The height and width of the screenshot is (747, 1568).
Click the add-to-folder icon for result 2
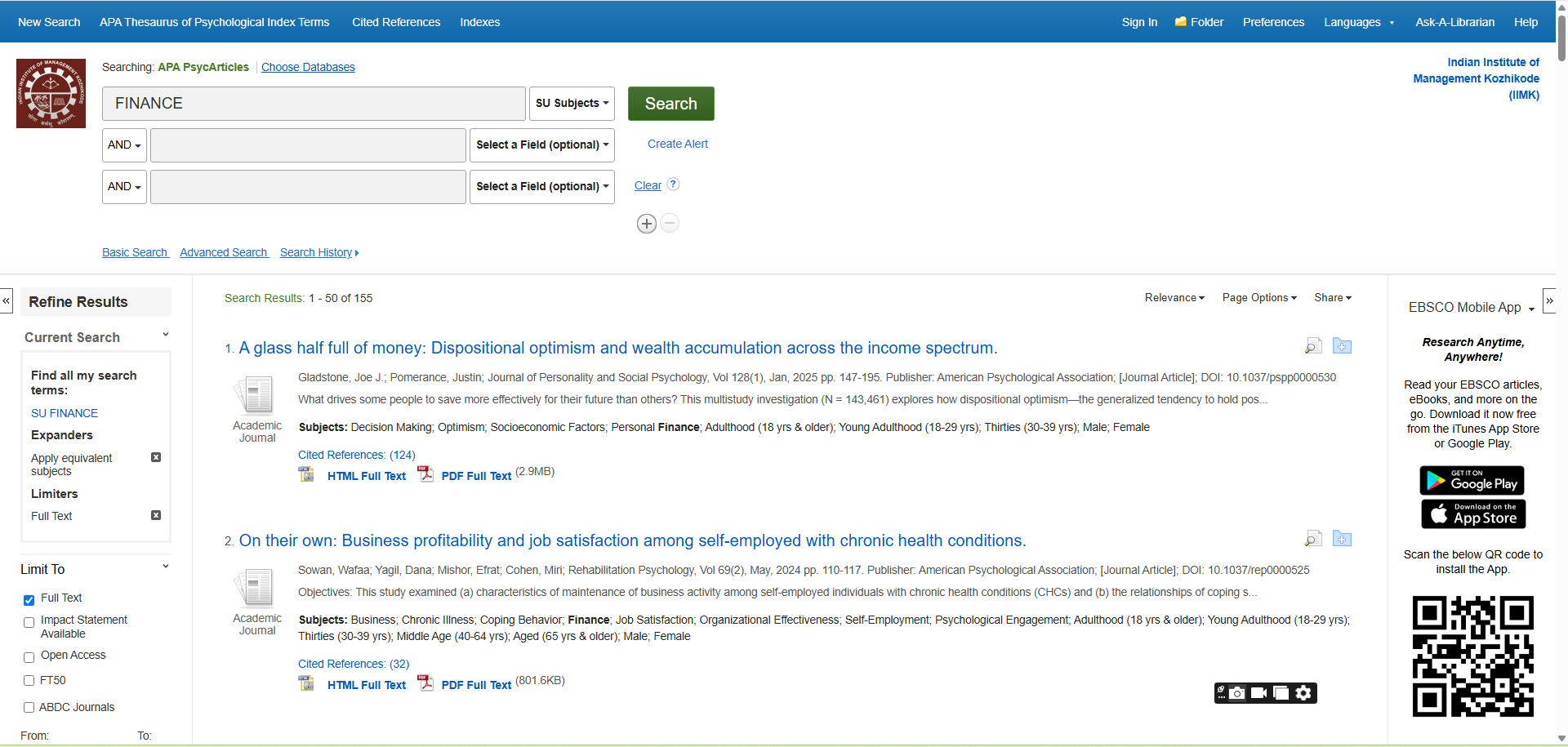[1342, 539]
